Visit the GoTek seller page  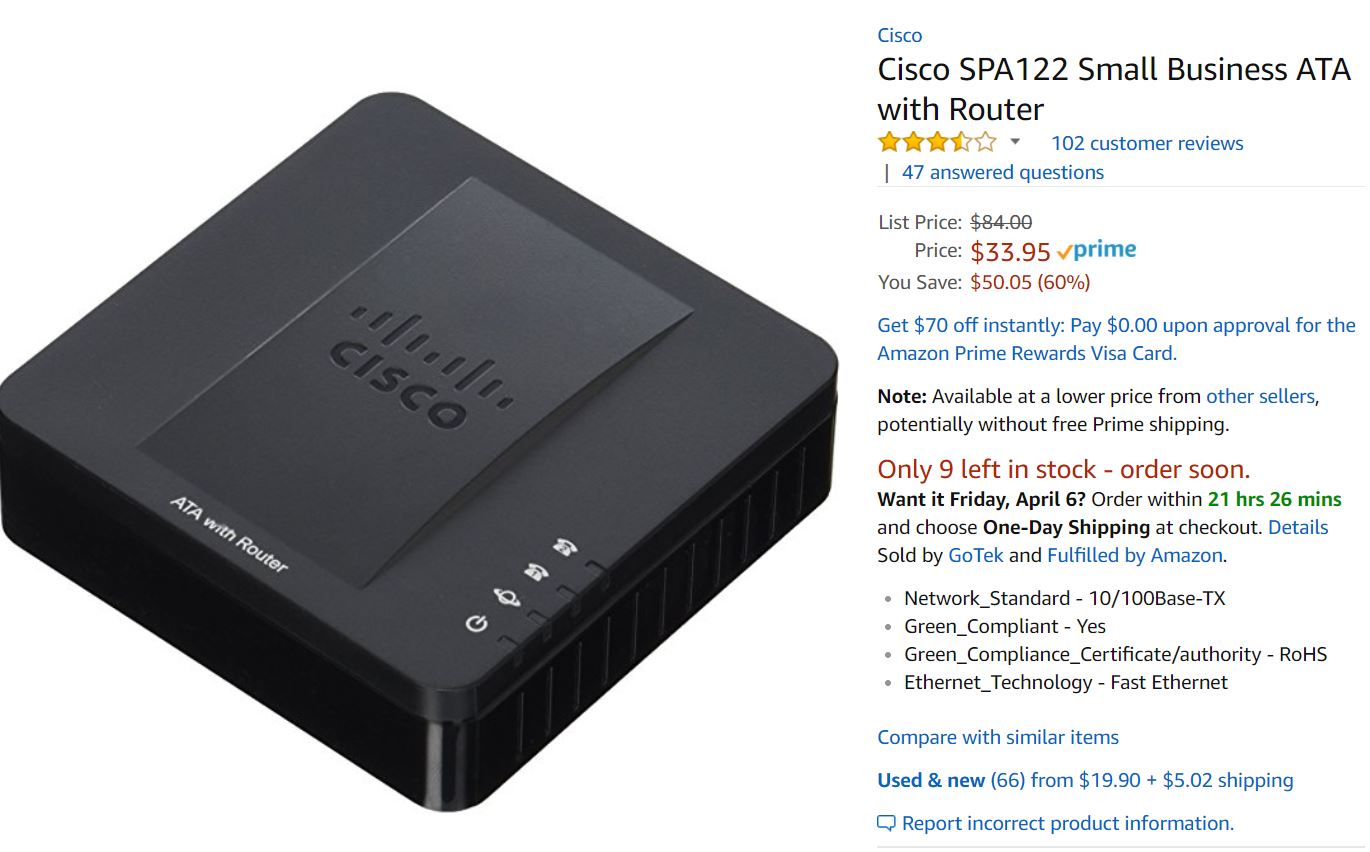[x=976, y=555]
